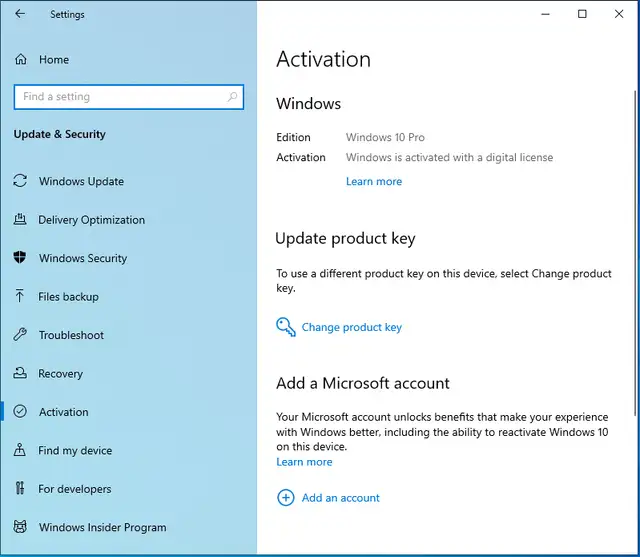Screen dimensions: 640x557
Task: Click the Activation checkmark circle icon
Action: pyautogui.click(x=20, y=411)
